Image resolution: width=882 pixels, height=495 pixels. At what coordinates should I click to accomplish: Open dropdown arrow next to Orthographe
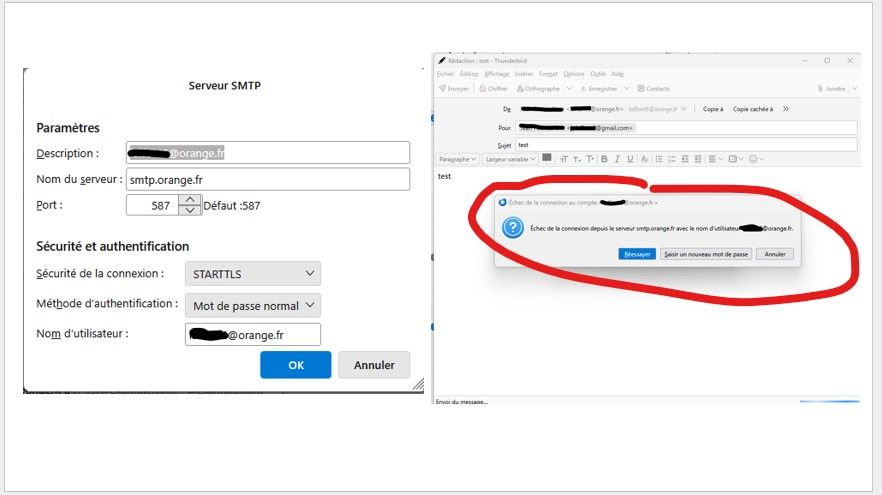[x=569, y=89]
